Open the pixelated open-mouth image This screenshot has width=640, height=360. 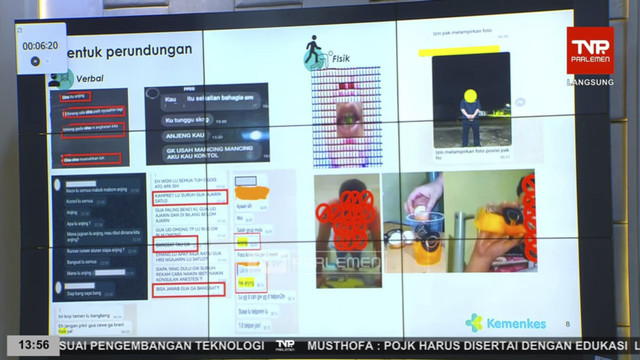347,118
